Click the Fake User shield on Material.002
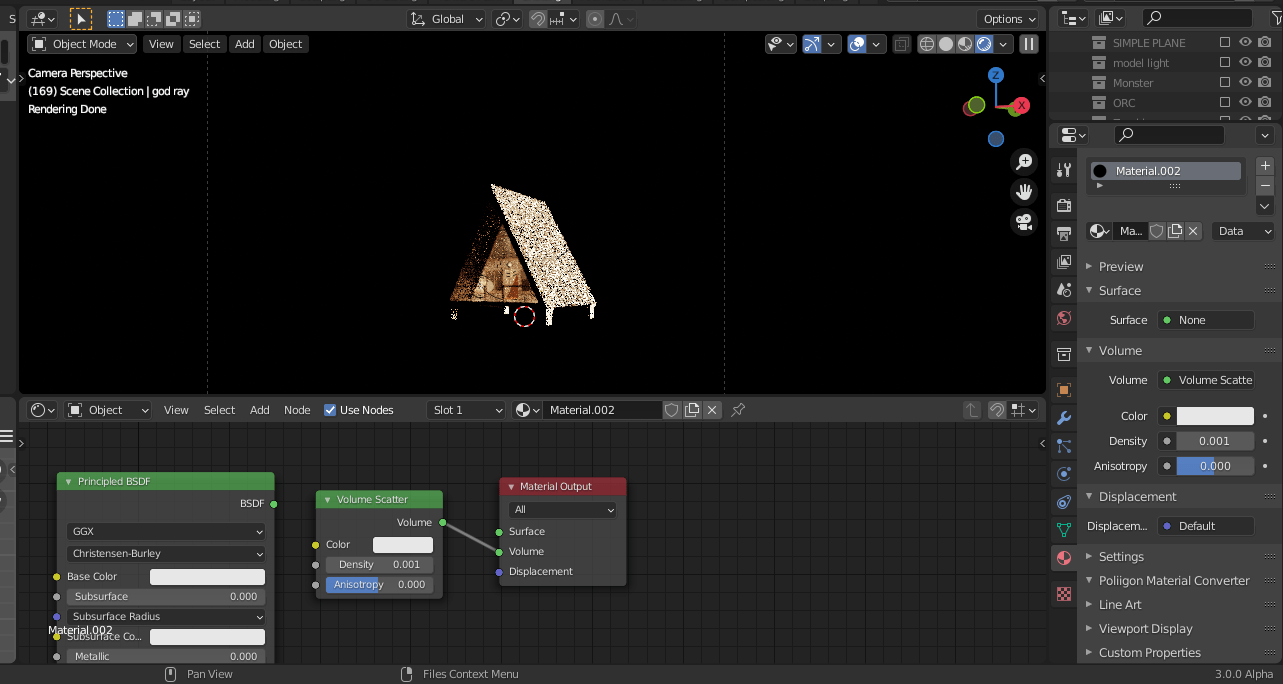The width and height of the screenshot is (1283, 684). click(x=1156, y=230)
